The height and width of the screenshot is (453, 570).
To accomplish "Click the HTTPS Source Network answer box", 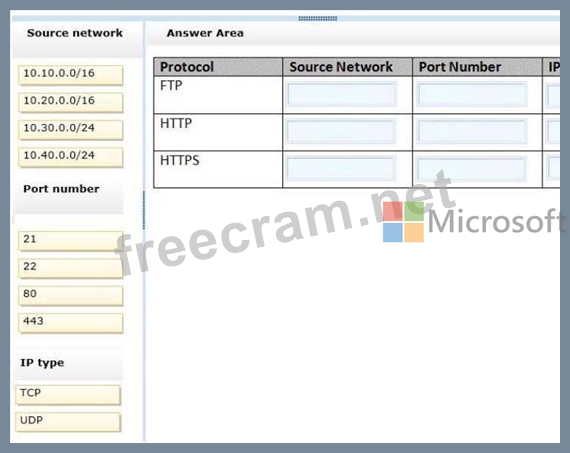I will pos(341,169).
